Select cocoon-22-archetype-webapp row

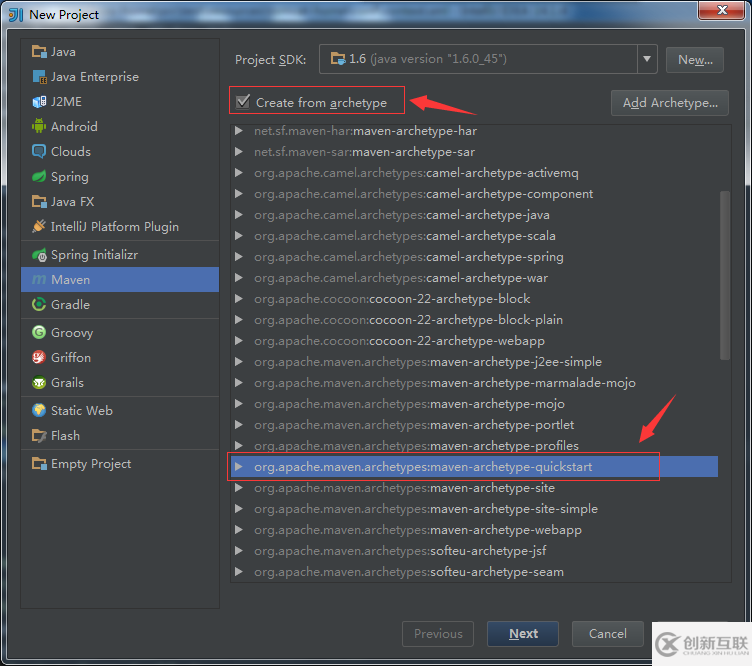click(474, 340)
